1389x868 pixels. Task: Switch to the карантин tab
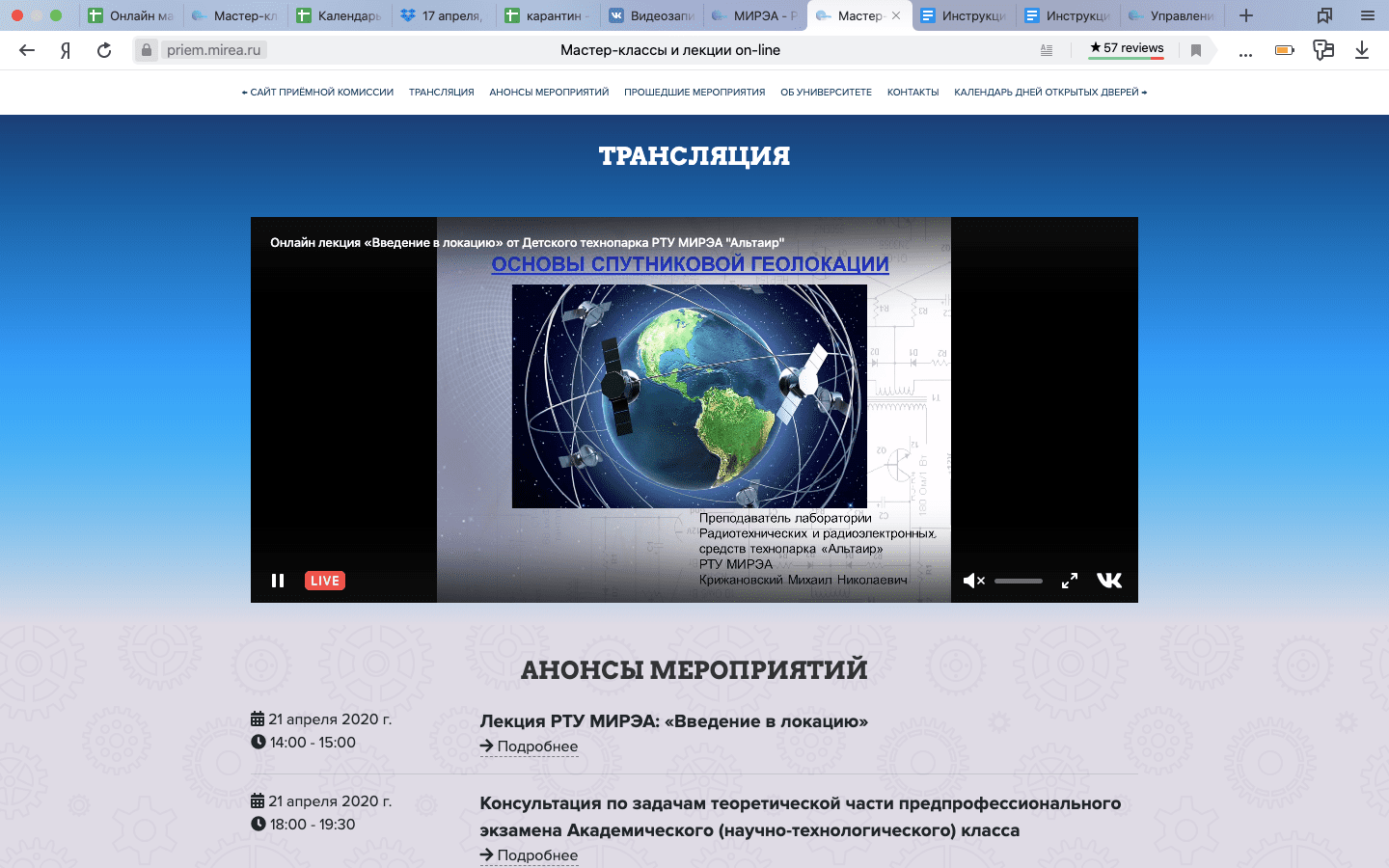click(547, 15)
